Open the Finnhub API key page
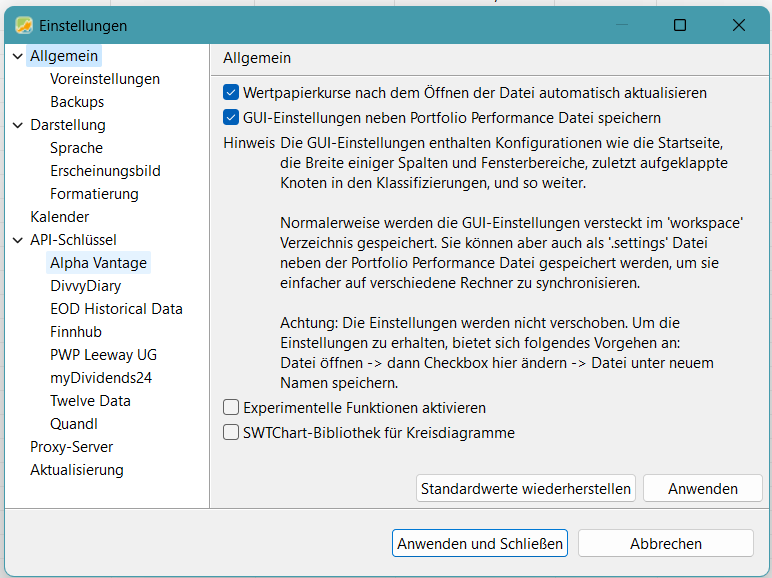Screen dimensions: 772x578 click(x=76, y=332)
